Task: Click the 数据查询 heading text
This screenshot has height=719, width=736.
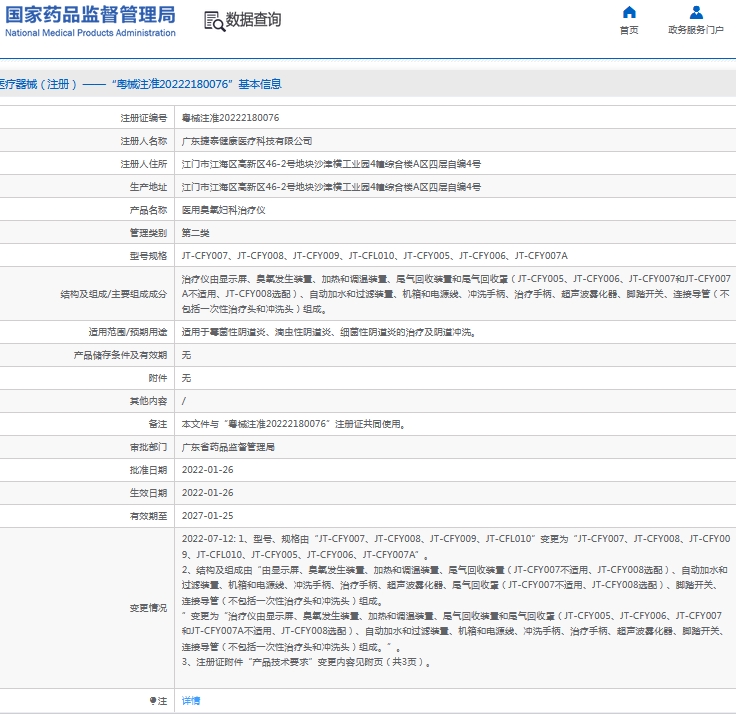Action: [x=253, y=20]
